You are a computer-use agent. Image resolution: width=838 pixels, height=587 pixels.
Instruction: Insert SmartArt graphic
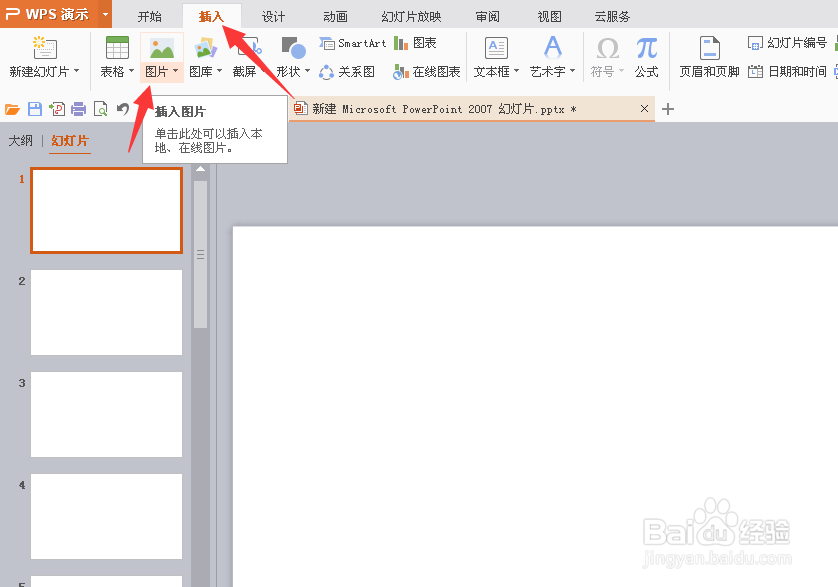click(352, 43)
